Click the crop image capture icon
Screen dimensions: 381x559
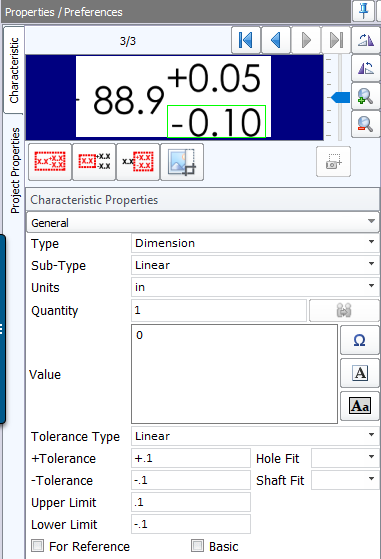coord(182,162)
